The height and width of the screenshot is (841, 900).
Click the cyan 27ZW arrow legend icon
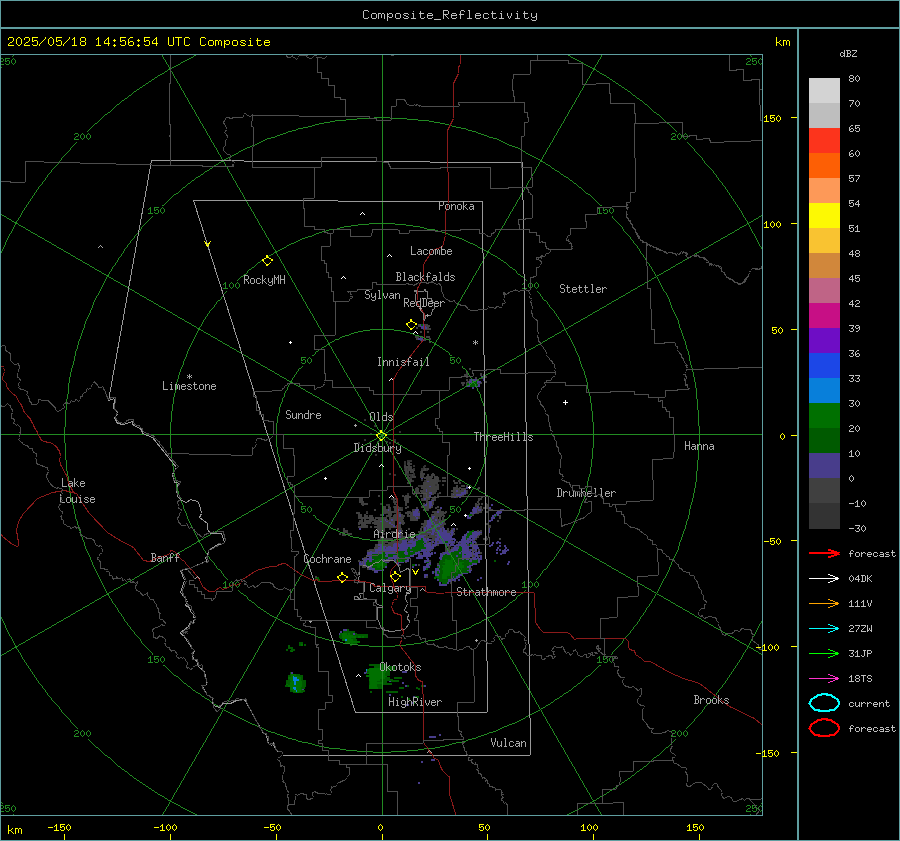pyautogui.click(x=824, y=629)
